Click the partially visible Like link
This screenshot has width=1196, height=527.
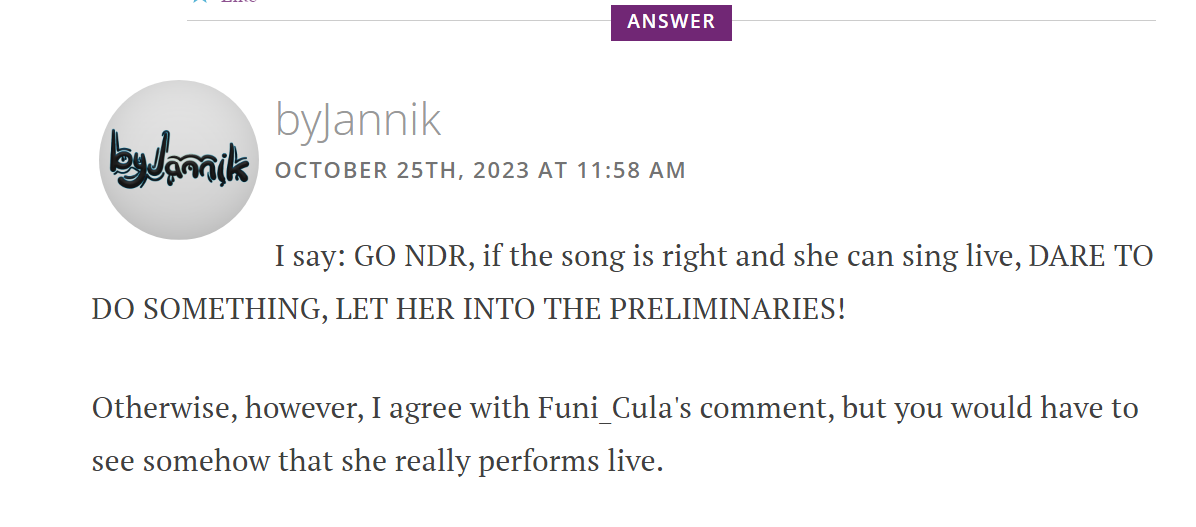pos(239,2)
